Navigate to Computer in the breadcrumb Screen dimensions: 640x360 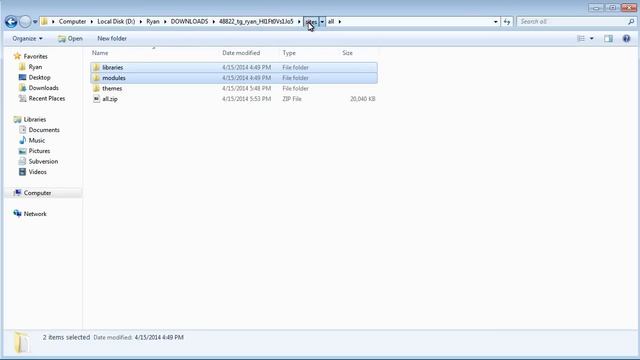[72, 22]
